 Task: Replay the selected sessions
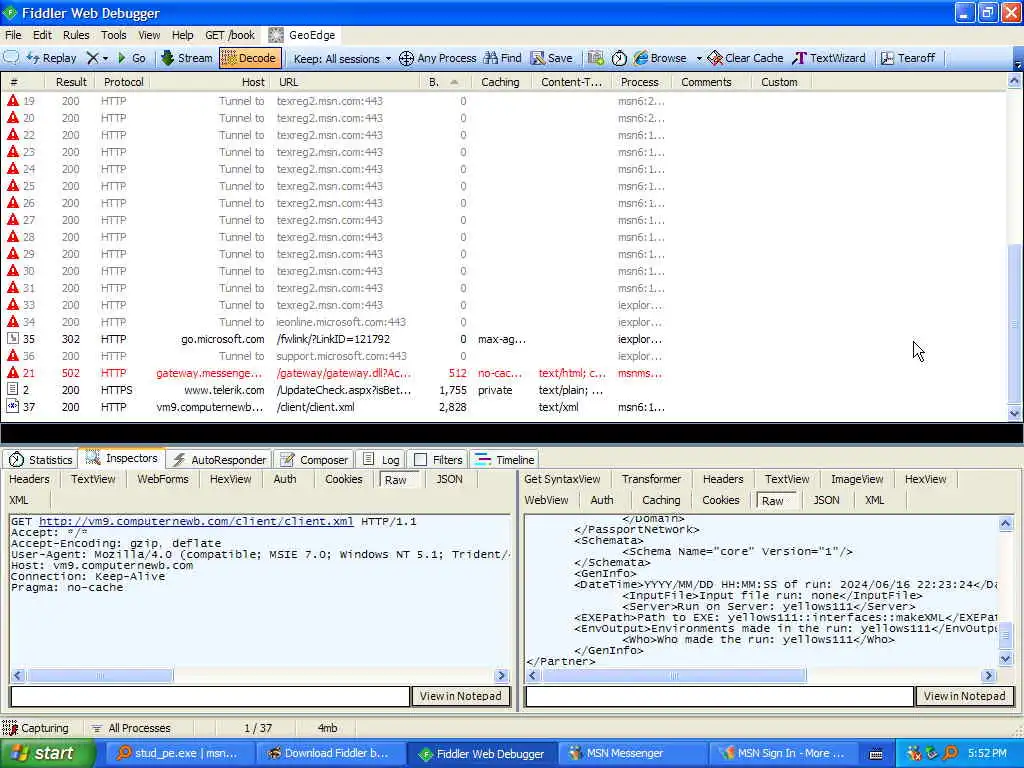click(x=52, y=58)
